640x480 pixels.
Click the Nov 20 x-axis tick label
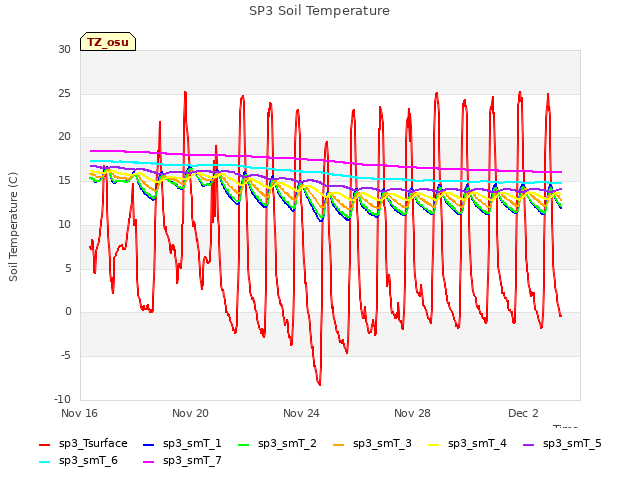pyautogui.click(x=190, y=413)
